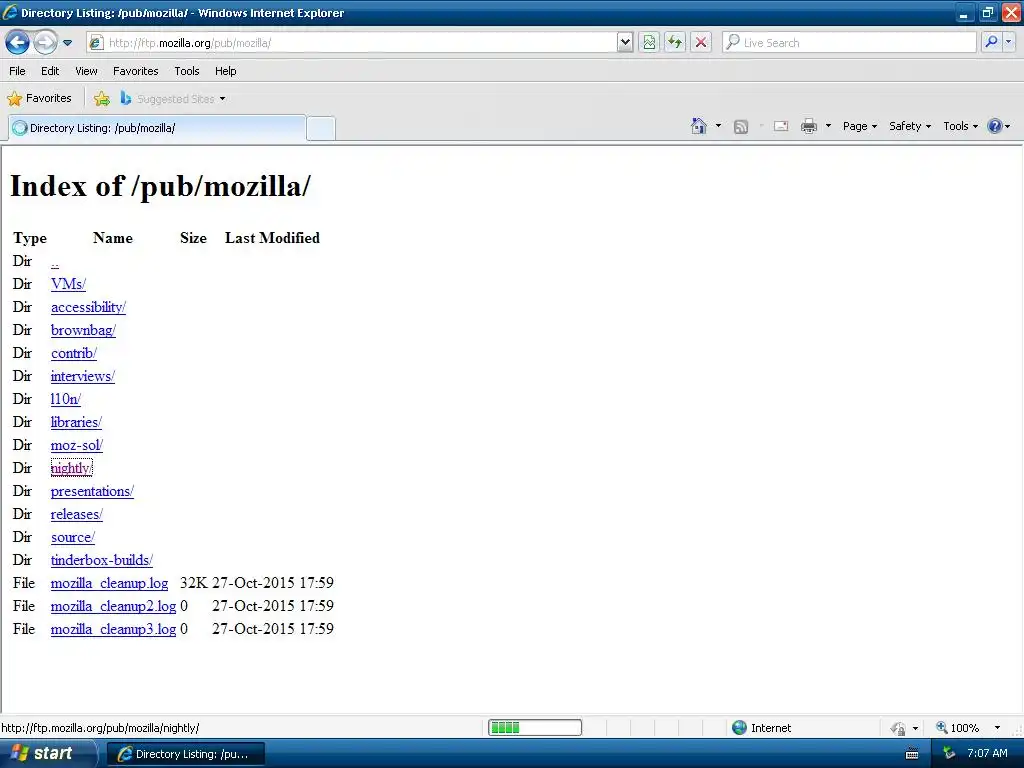Open the Suggested Sites dropdown
The image size is (1024, 768).
click(174, 99)
